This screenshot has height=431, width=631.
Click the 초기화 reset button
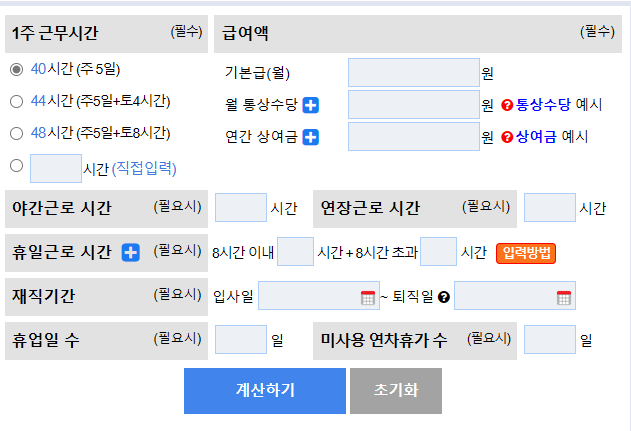coord(396,391)
